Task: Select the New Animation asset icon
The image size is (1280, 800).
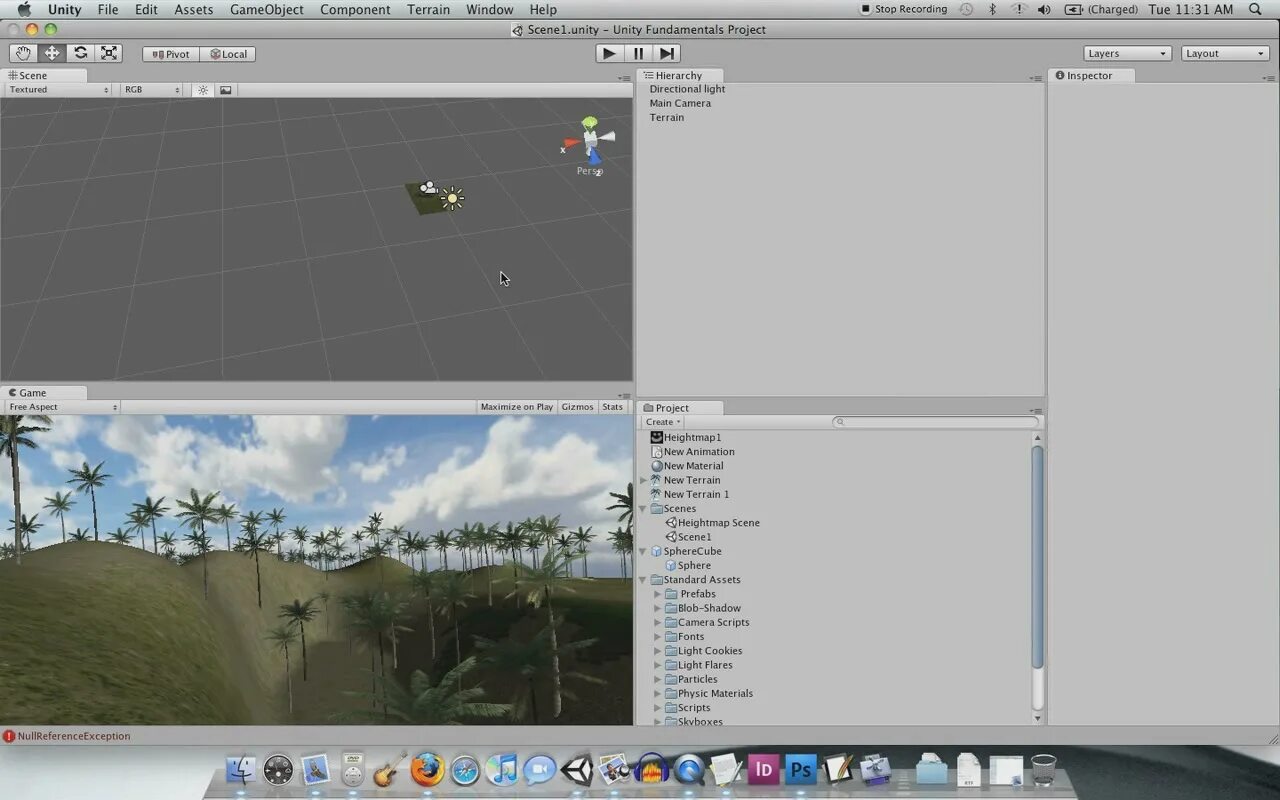Action: (x=657, y=451)
